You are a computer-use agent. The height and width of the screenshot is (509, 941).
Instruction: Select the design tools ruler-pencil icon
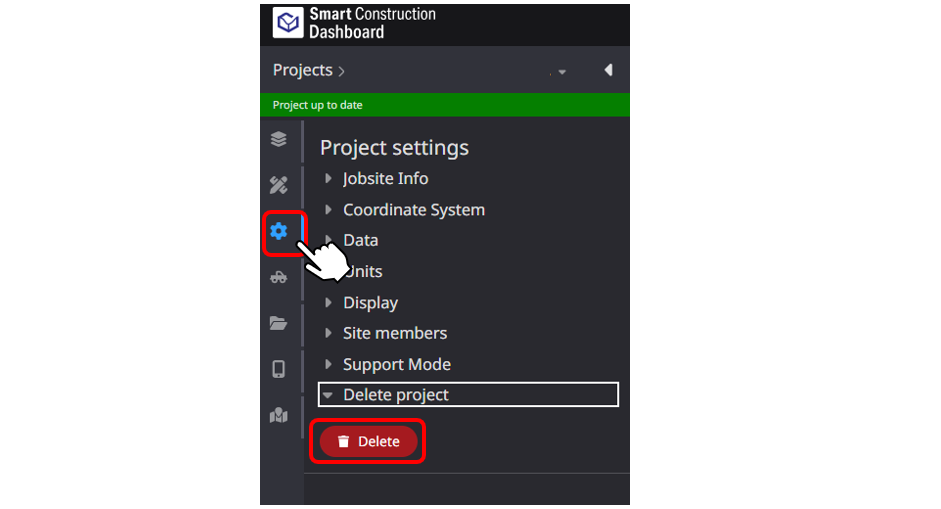point(278,185)
